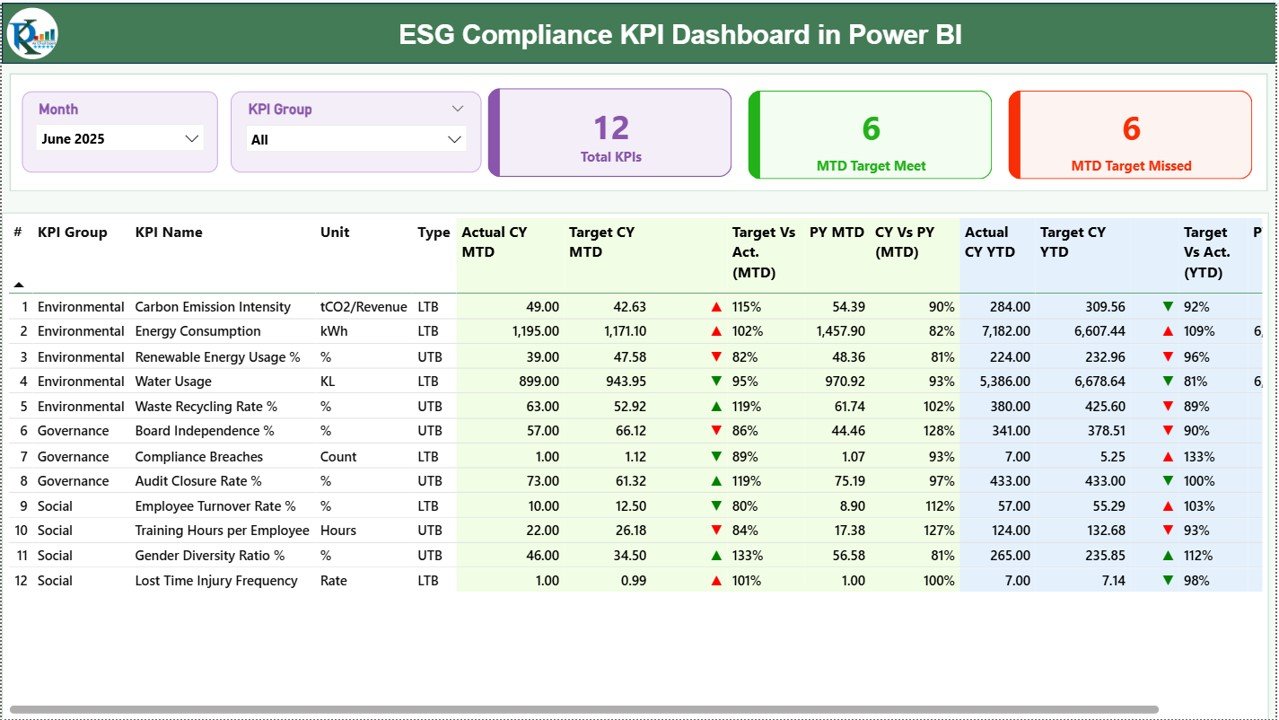Click the Actual CY MTD column header
The image size is (1279, 720).
[x=496, y=242]
